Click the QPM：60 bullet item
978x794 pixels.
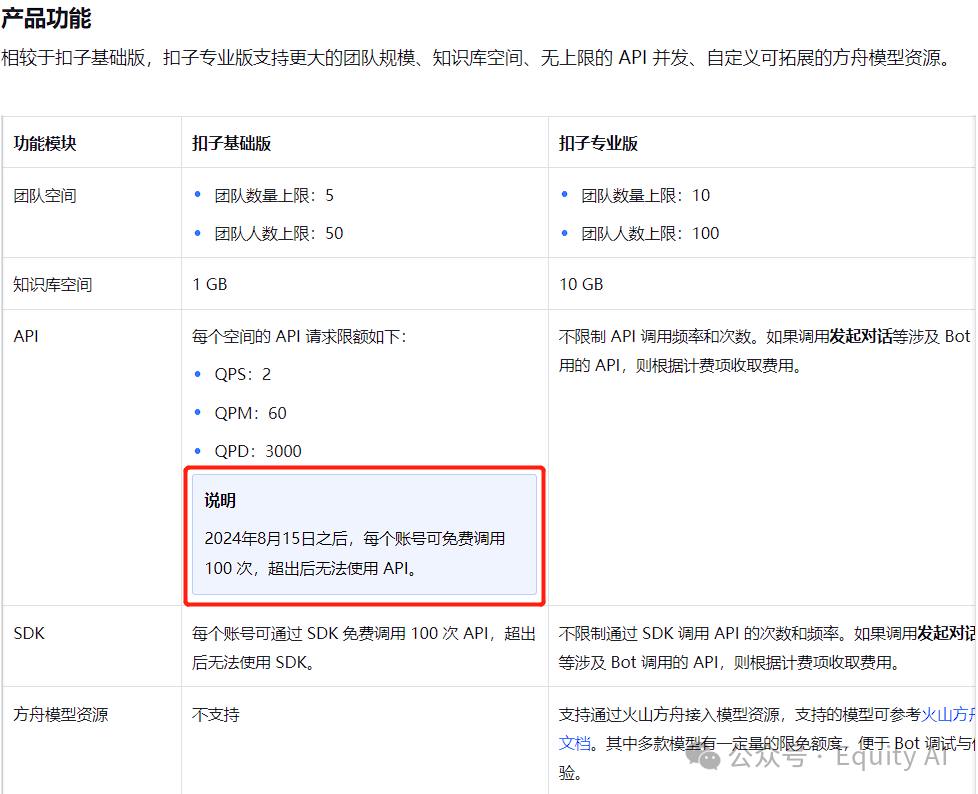click(250, 413)
